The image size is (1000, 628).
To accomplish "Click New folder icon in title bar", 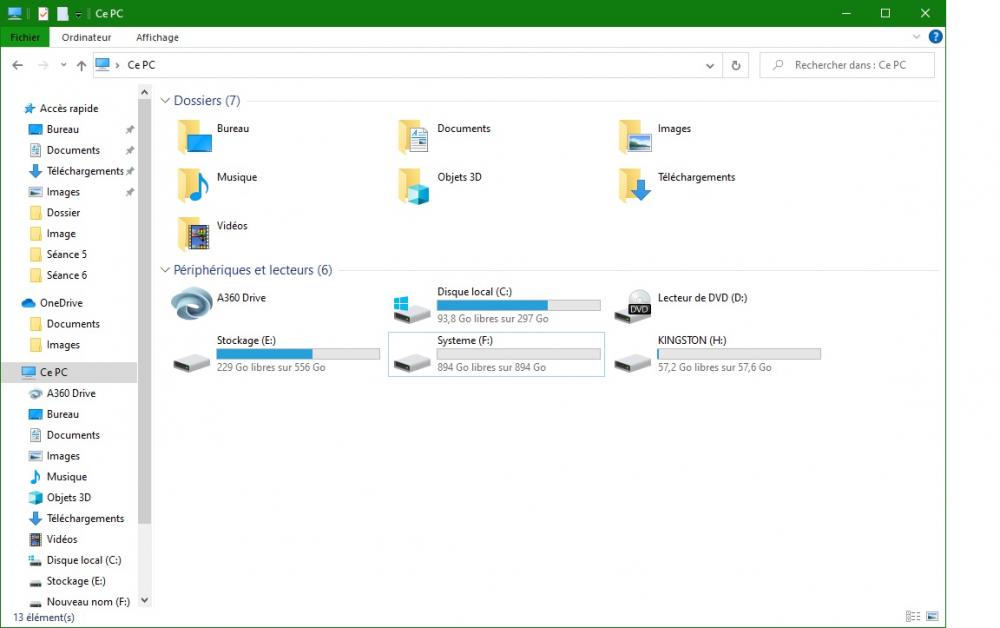I will coord(62,13).
